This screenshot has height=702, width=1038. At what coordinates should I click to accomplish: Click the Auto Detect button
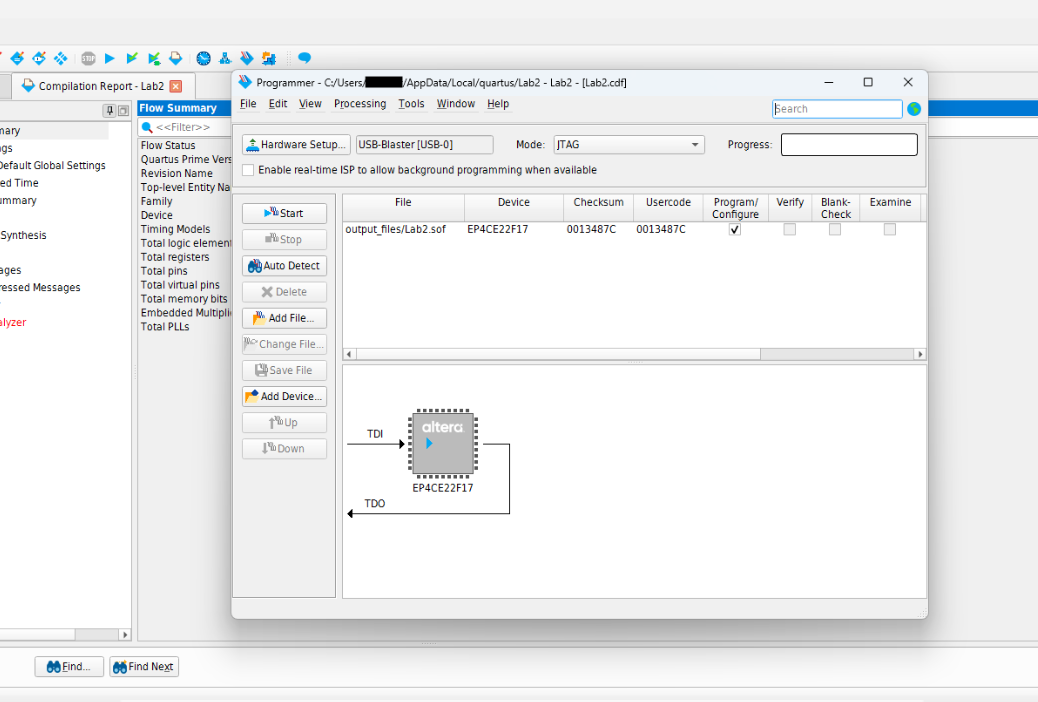284,266
